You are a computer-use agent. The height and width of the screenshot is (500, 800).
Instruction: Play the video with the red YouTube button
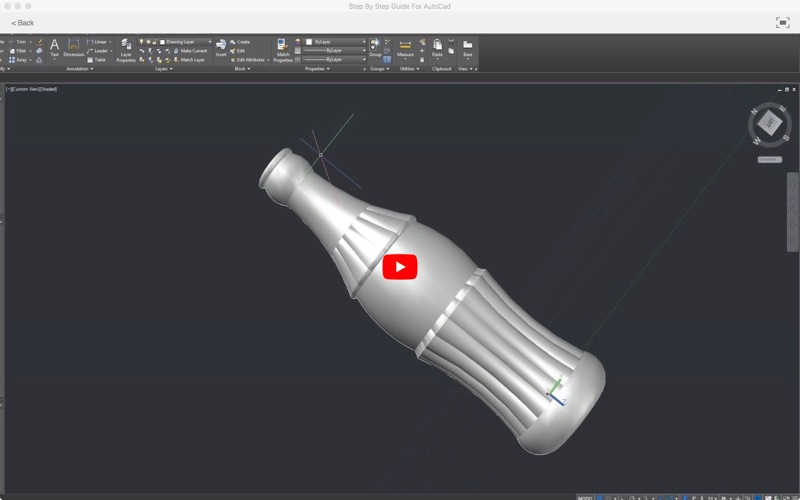[x=400, y=267]
